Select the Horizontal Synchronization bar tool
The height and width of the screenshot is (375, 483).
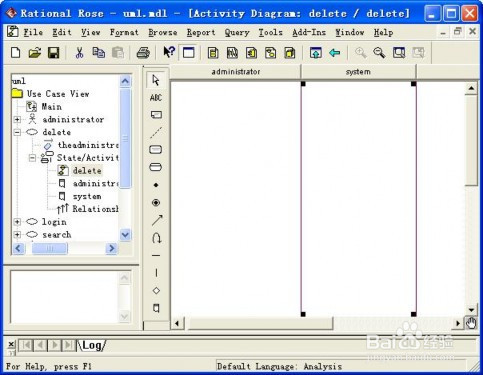coord(156,256)
